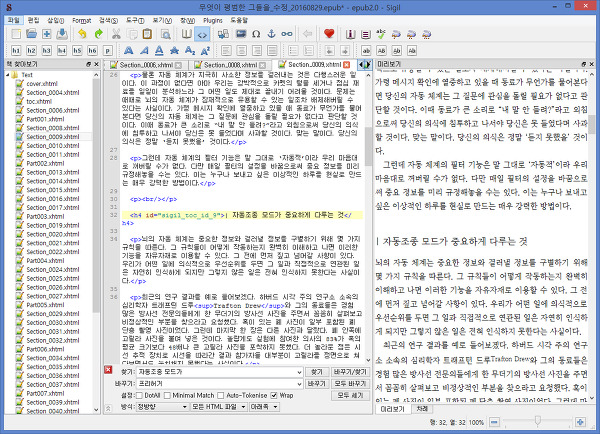
Task: Click the Open file folder icon
Action: [x=31, y=34]
